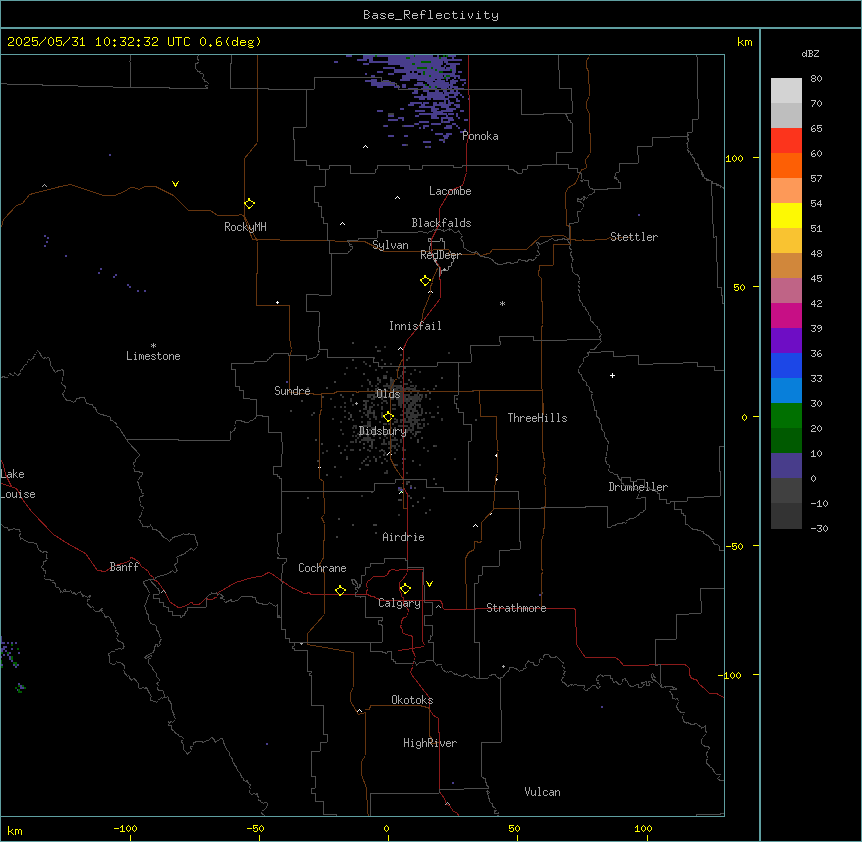Image resolution: width=862 pixels, height=842 pixels.
Task: Pick the yellow 54 dBZ legend swatch
Action: (x=786, y=215)
